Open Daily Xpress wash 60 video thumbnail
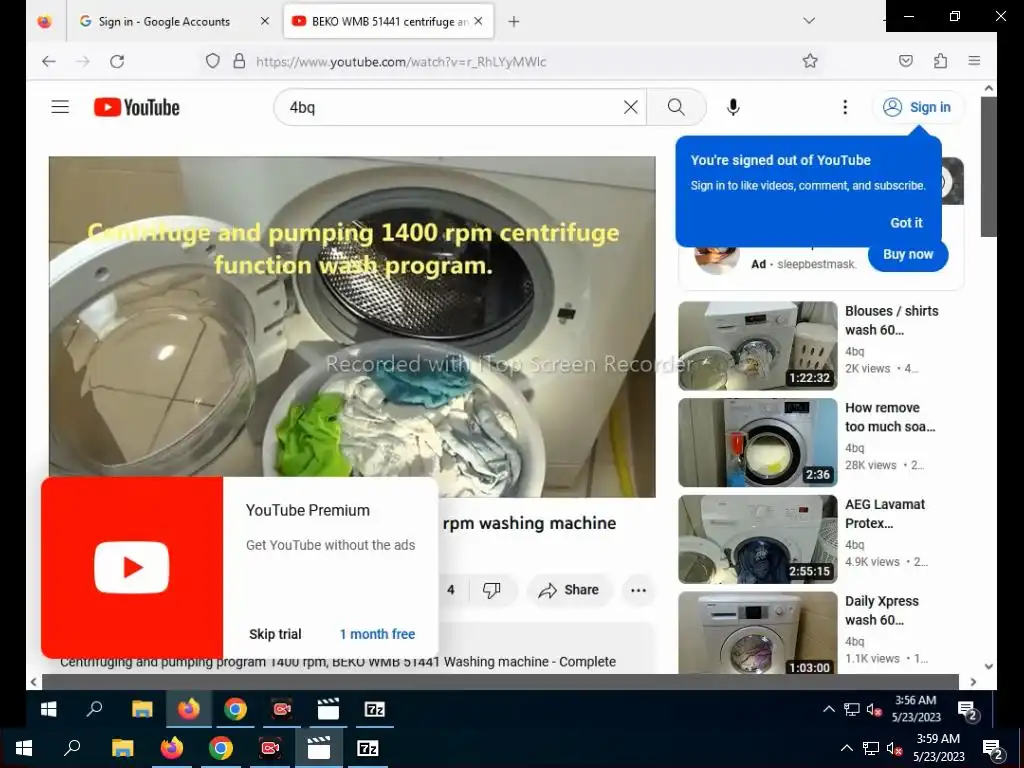This screenshot has height=768, width=1024. [758, 632]
